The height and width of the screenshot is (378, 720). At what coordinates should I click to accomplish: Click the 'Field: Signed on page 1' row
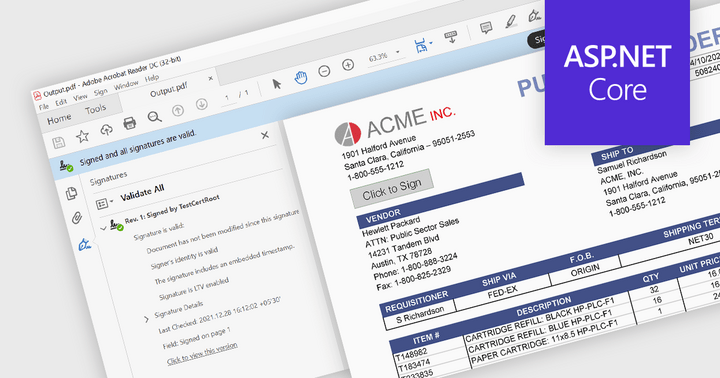[197, 338]
